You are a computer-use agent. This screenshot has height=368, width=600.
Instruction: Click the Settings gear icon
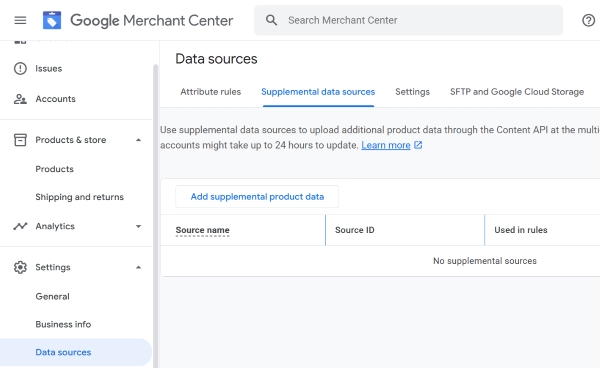pos(20,267)
